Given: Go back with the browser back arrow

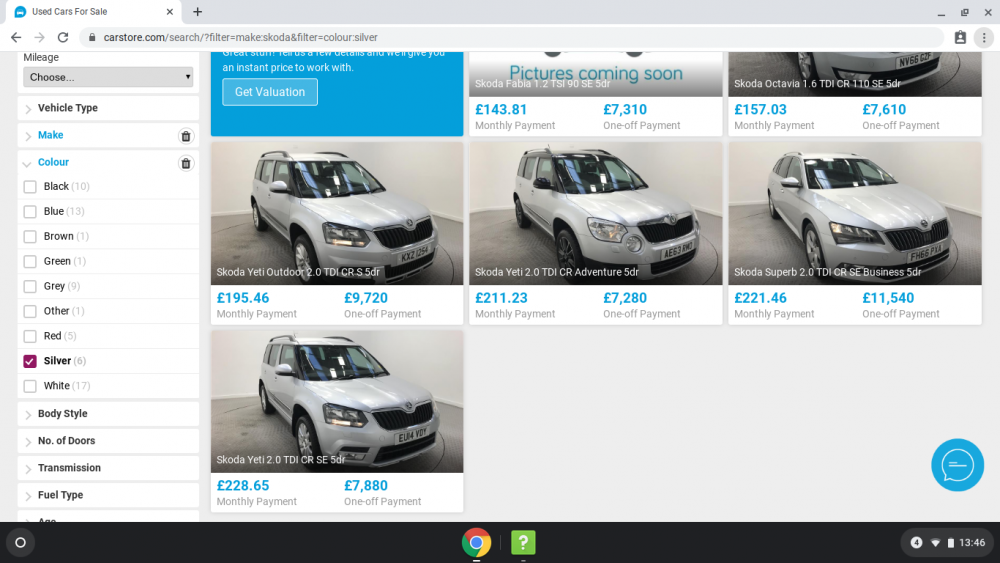Looking at the screenshot, I should pyautogui.click(x=16, y=38).
